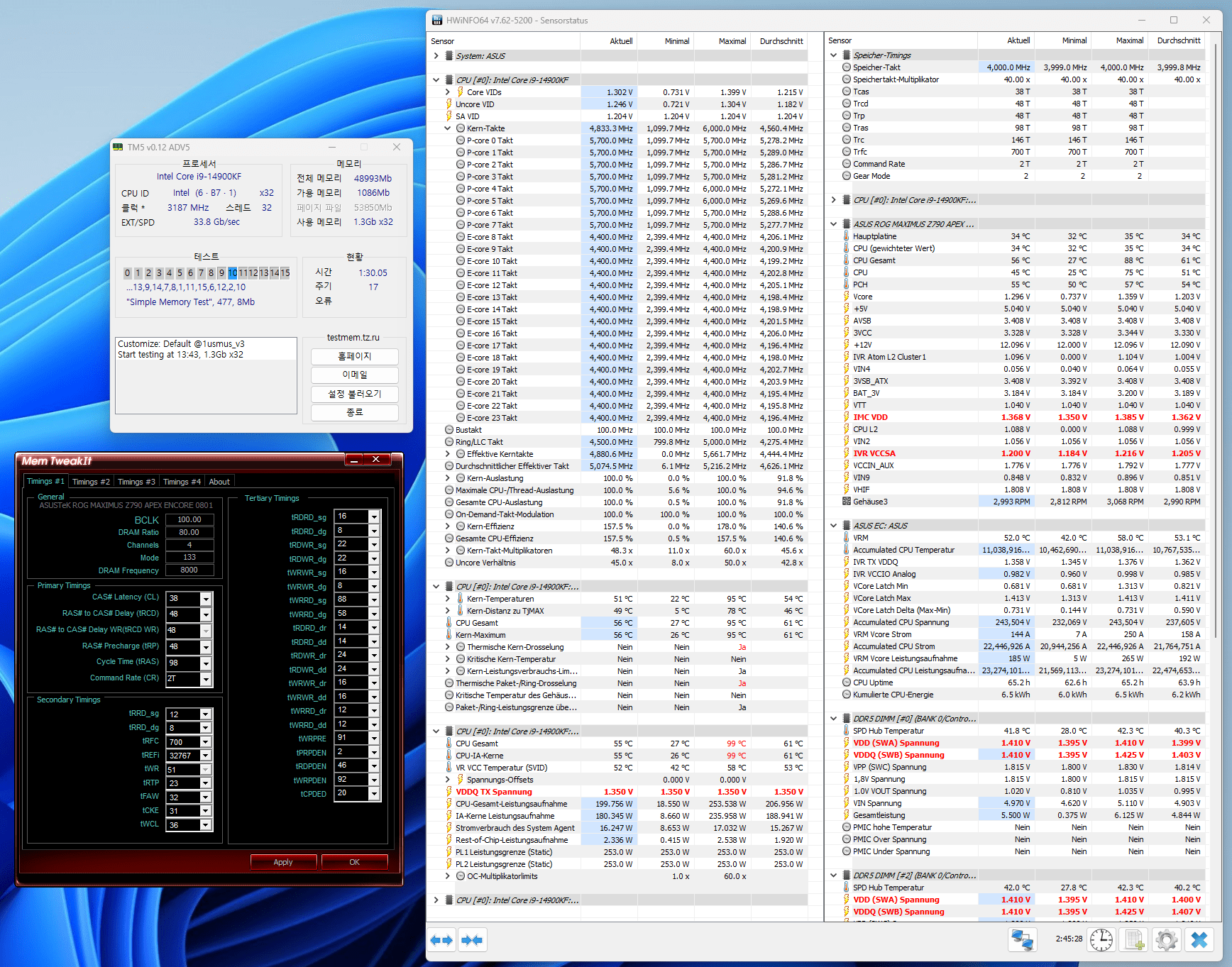The image size is (1232, 967).
Task: Open the Command Rate (CR) dropdown
Action: coord(206,680)
